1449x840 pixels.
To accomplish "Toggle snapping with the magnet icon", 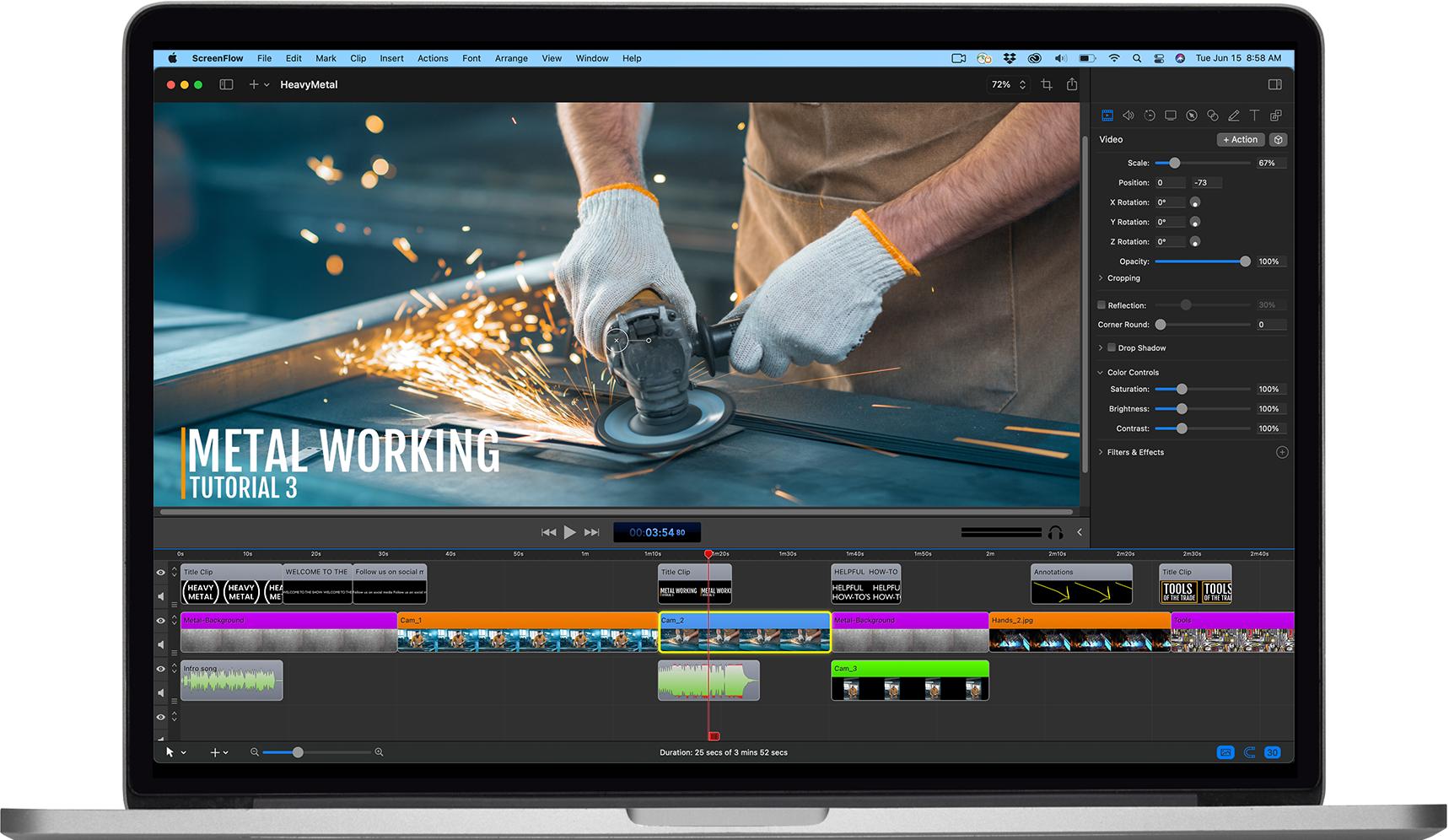I will click(1249, 752).
